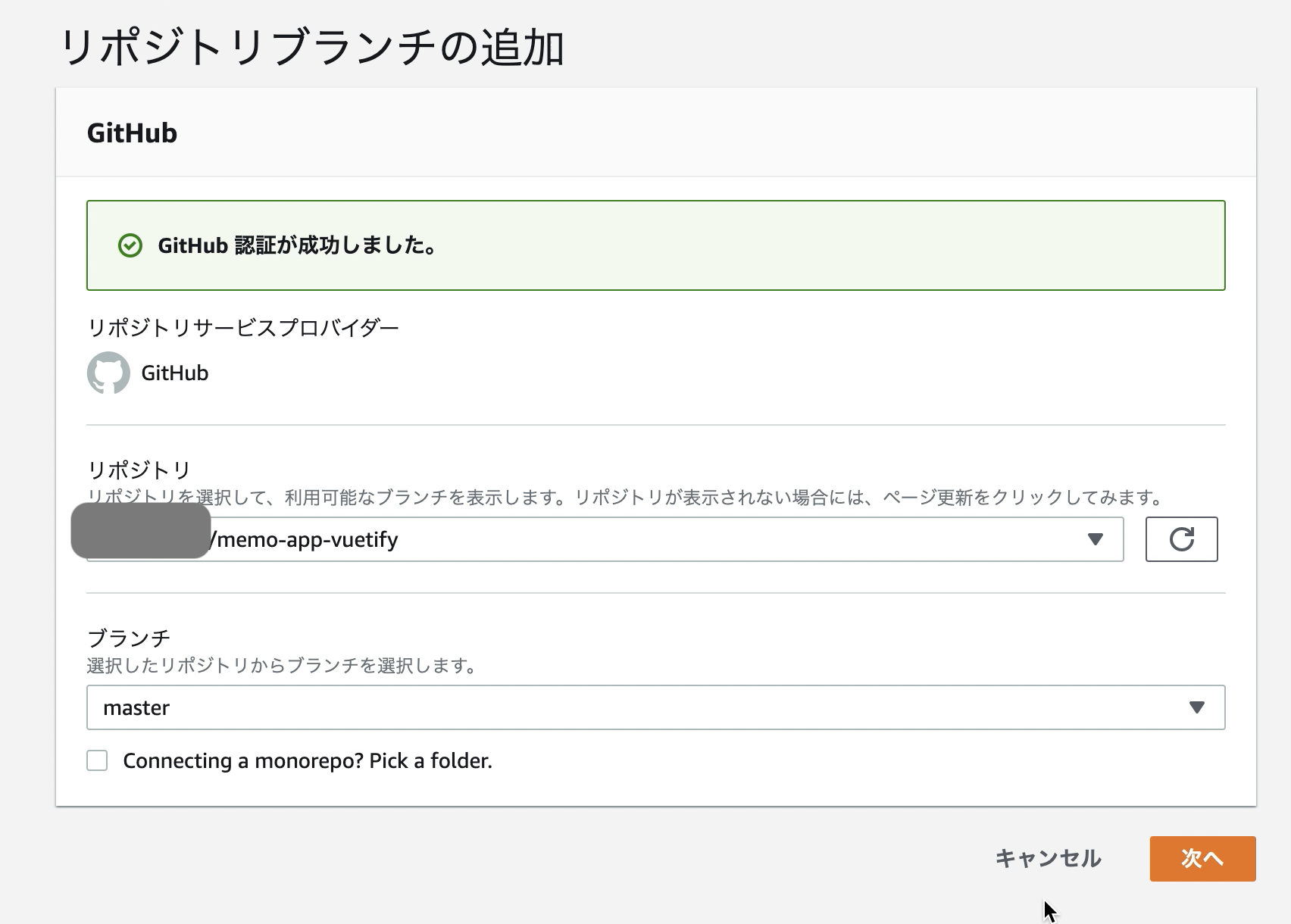This screenshot has height=924, width=1291.
Task: Click the Connecting a monorepo label text
Action: click(x=308, y=761)
